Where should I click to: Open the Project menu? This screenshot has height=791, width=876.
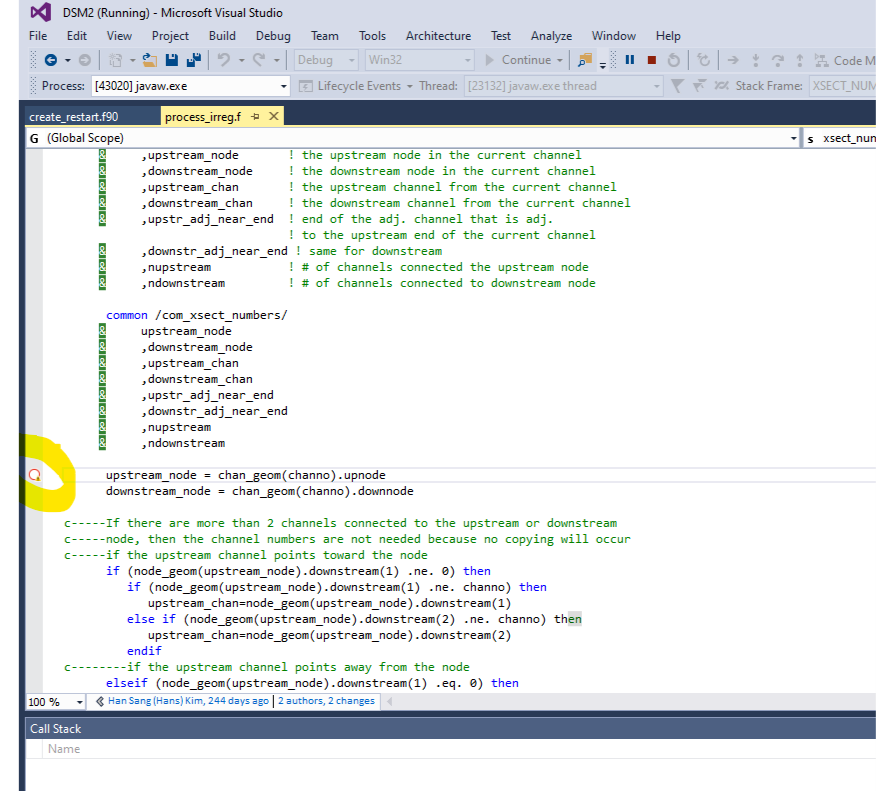click(x=170, y=36)
